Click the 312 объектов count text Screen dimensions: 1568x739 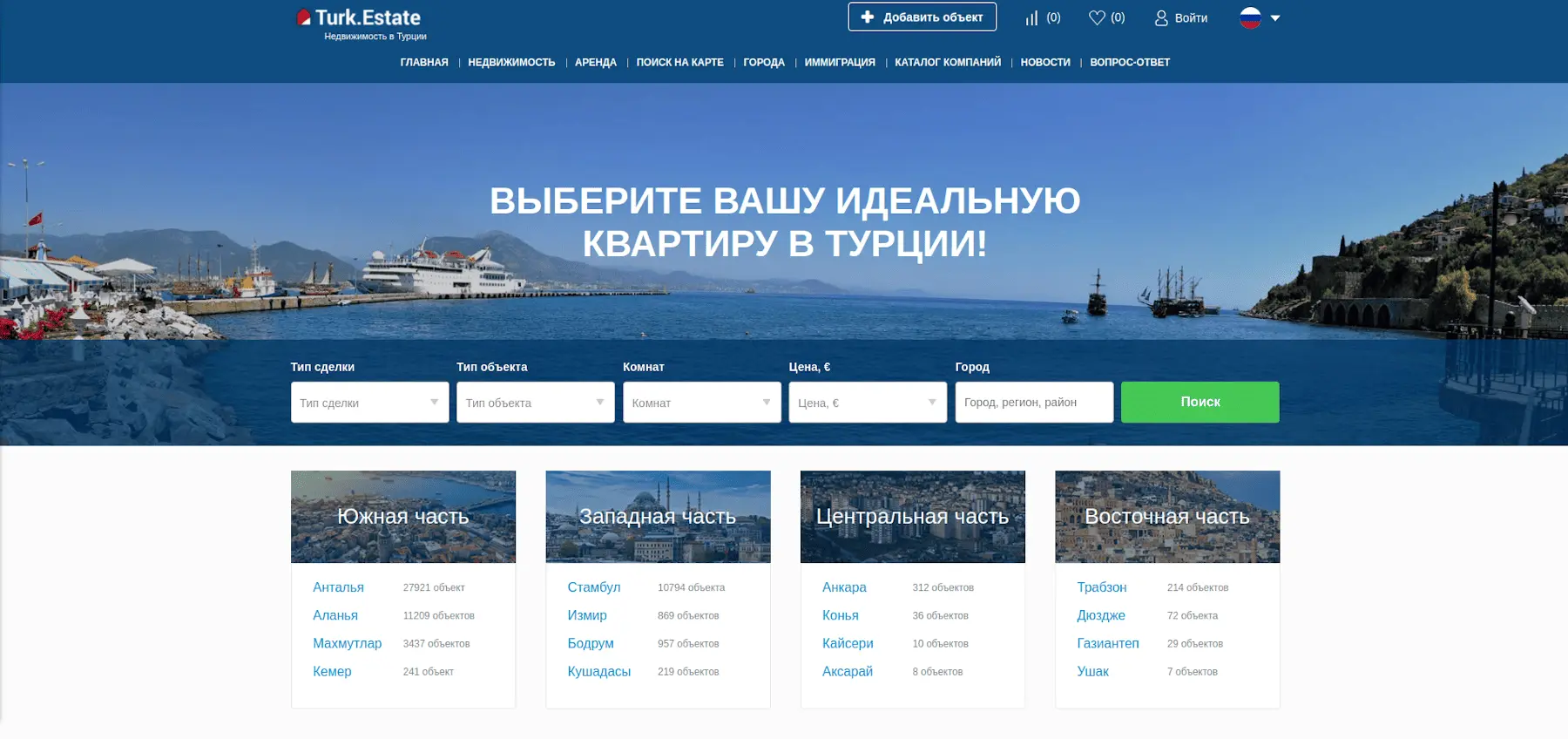(943, 587)
